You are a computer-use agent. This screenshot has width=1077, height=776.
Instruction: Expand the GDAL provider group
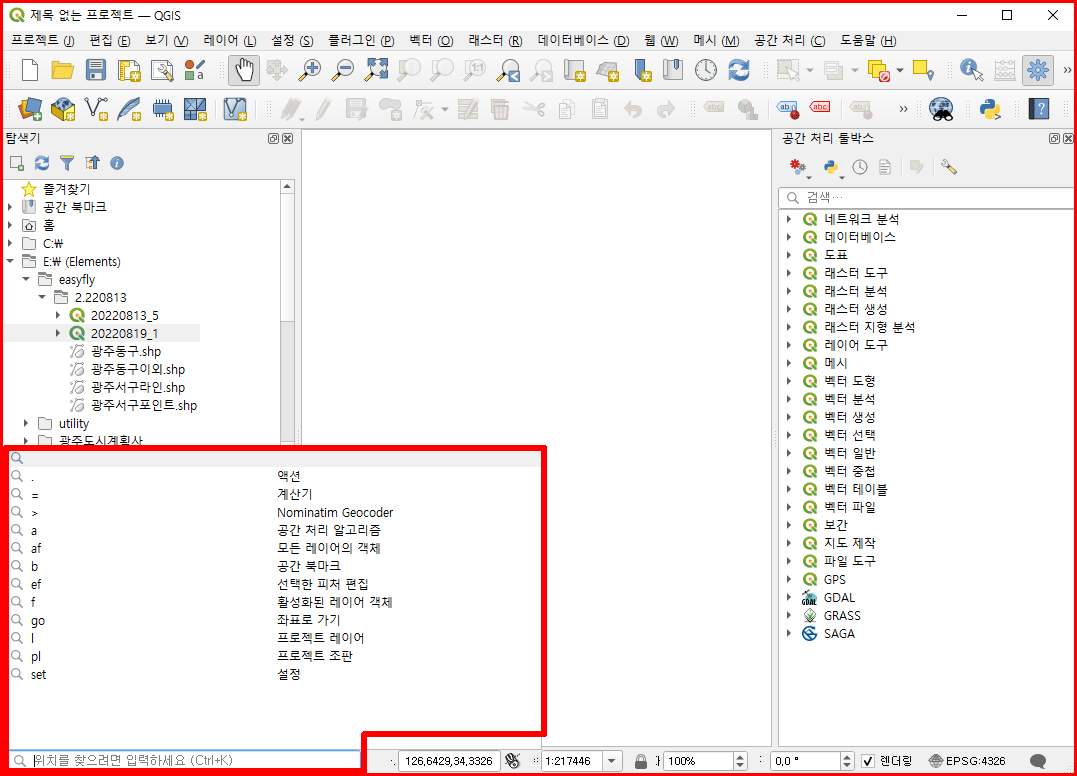[789, 597]
